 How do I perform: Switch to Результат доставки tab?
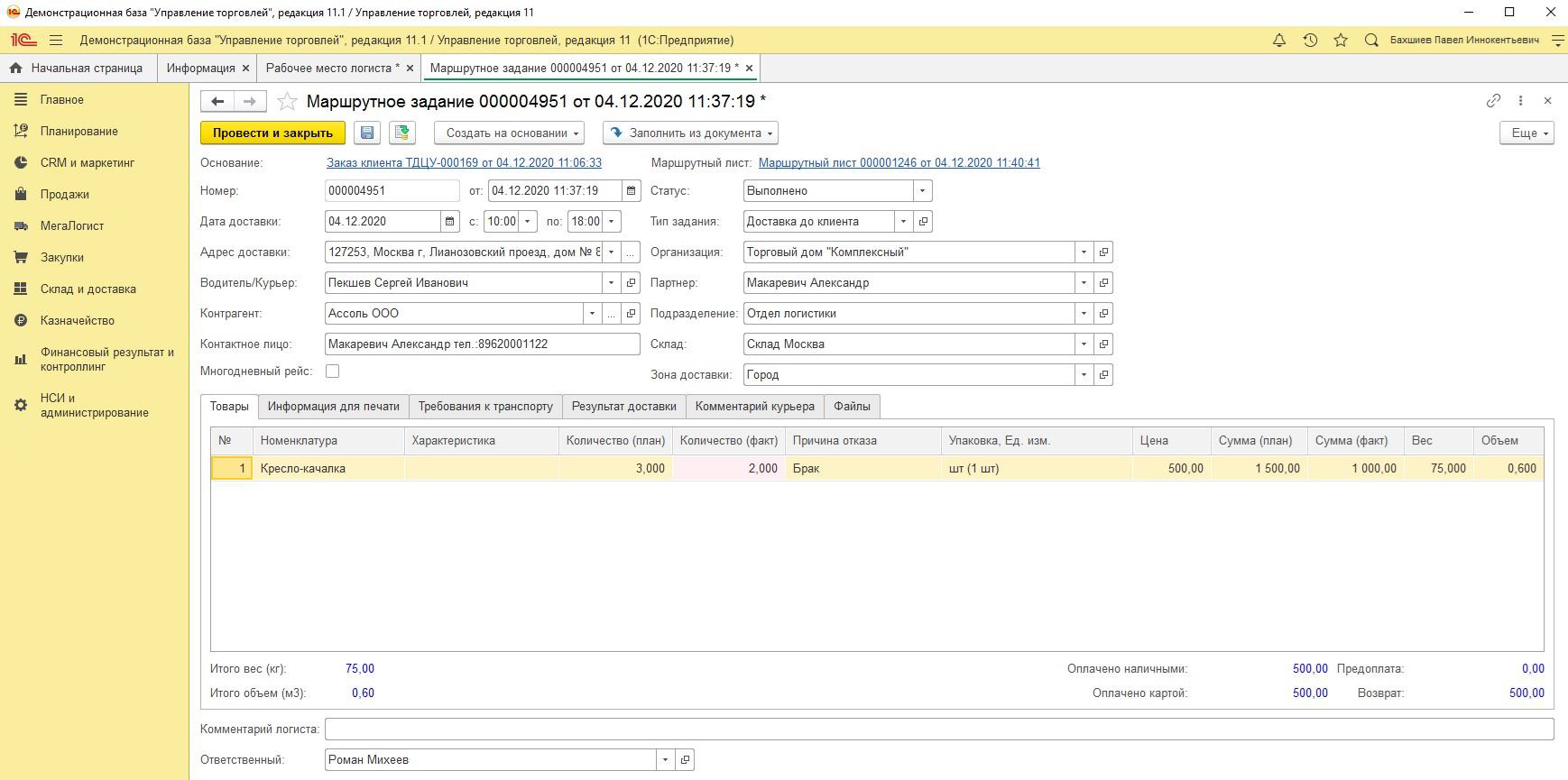coord(623,407)
